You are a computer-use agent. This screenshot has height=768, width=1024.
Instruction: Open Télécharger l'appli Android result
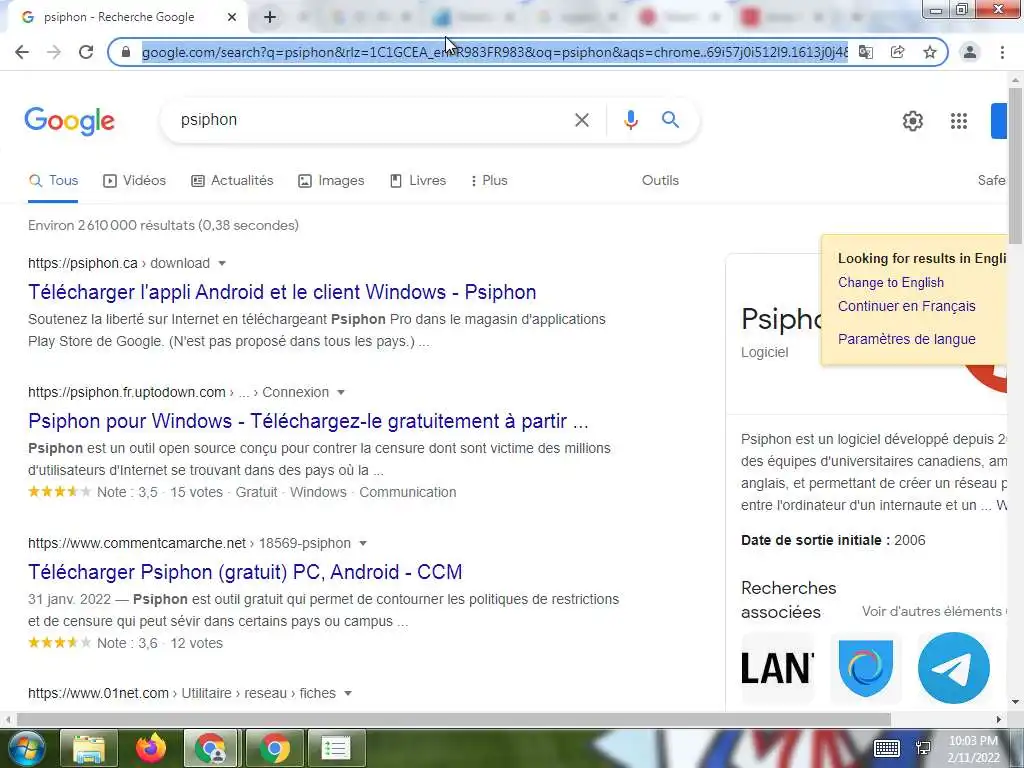(x=282, y=292)
